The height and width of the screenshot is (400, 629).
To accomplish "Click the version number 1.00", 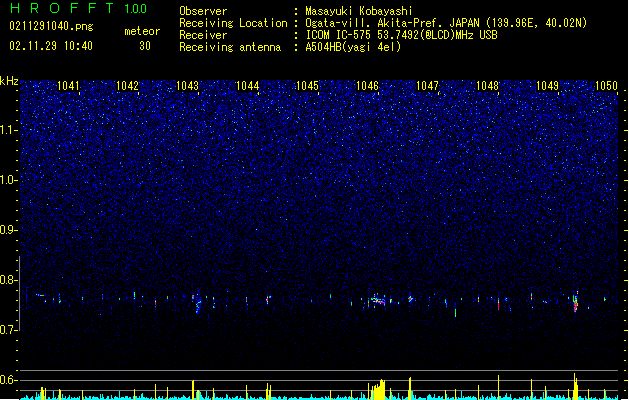I will pos(136,9).
